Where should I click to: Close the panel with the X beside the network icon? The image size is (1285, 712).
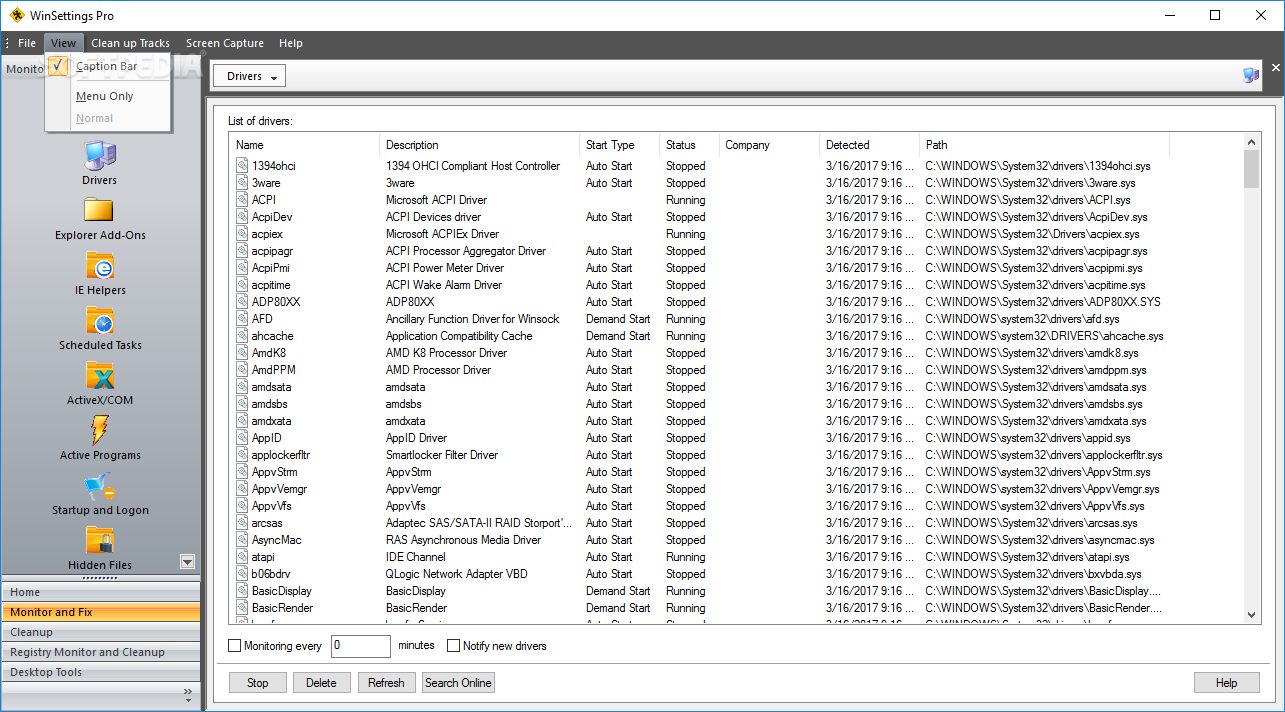(1276, 68)
